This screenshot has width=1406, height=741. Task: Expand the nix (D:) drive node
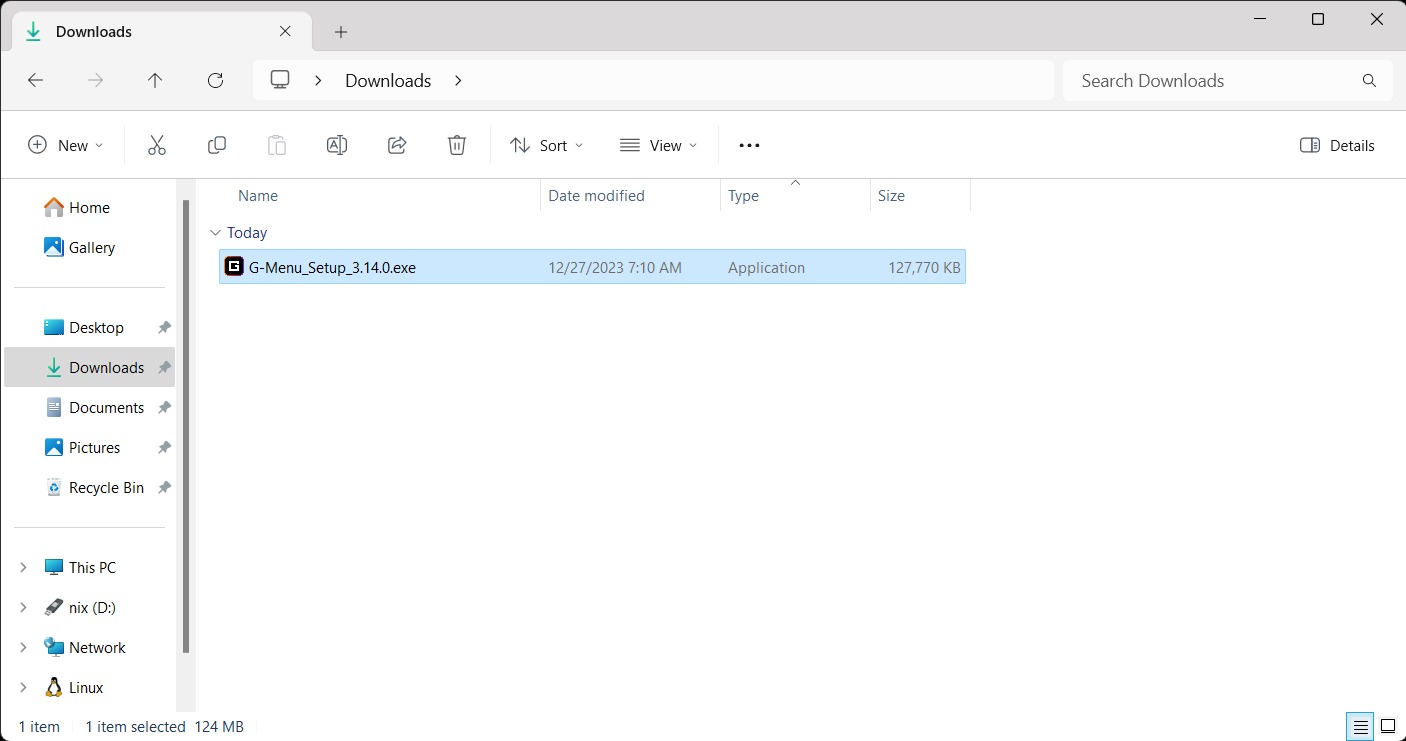tap(23, 607)
